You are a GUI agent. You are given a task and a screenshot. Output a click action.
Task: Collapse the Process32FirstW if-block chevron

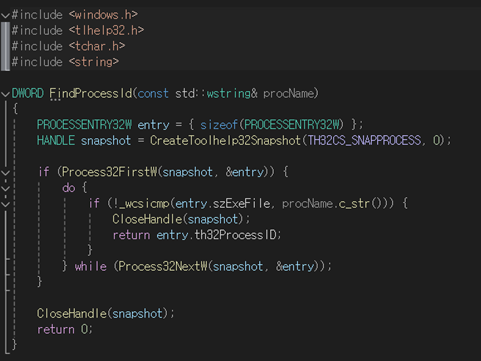coord(5,173)
